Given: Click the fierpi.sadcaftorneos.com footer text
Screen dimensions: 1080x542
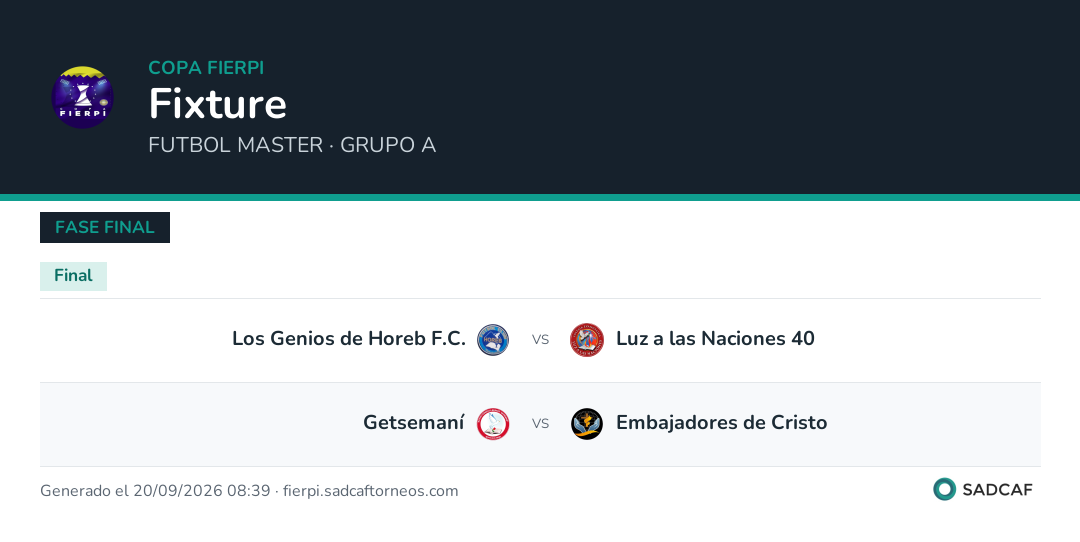Looking at the screenshot, I should 371,491.
